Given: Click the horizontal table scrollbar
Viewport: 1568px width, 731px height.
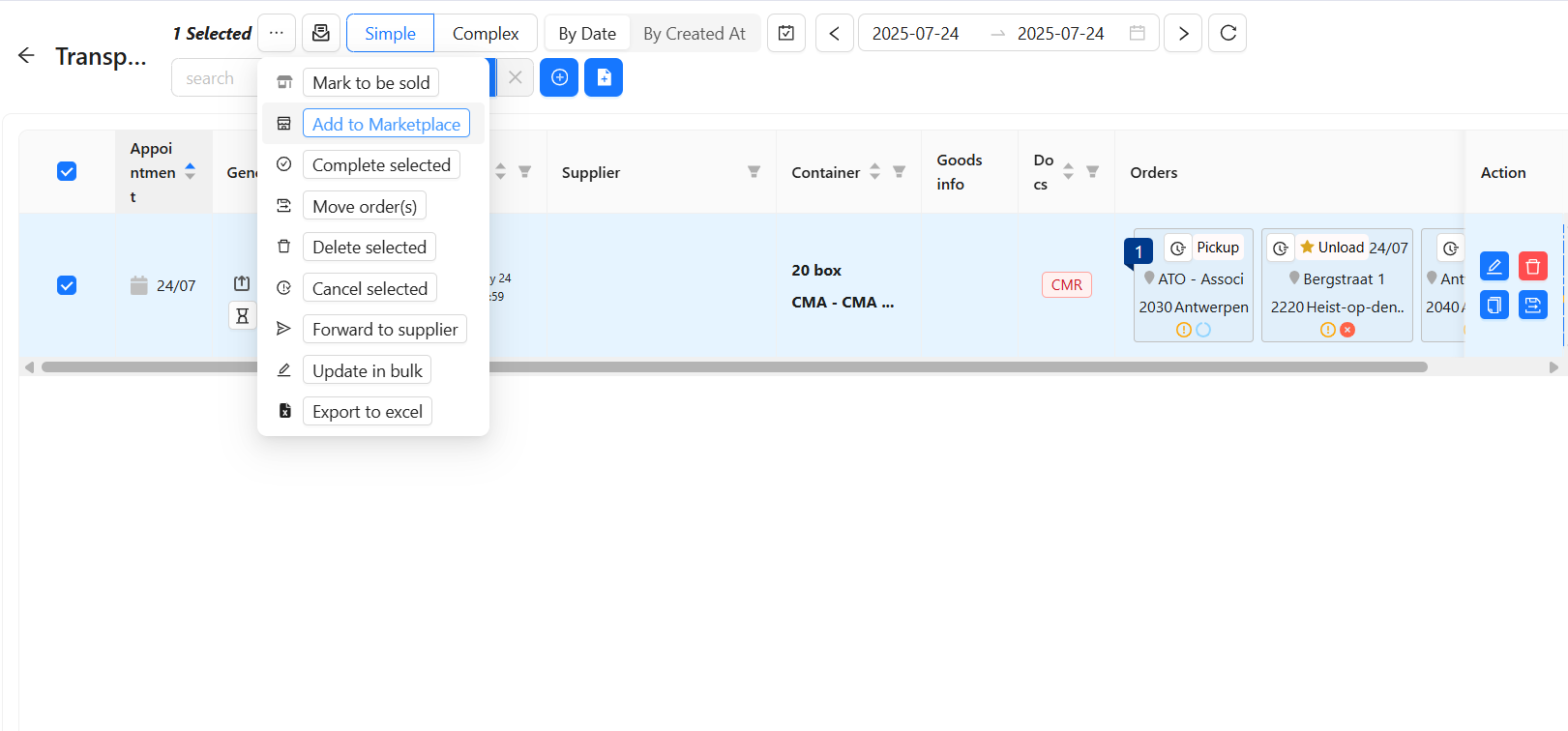Looking at the screenshot, I should tap(734, 366).
